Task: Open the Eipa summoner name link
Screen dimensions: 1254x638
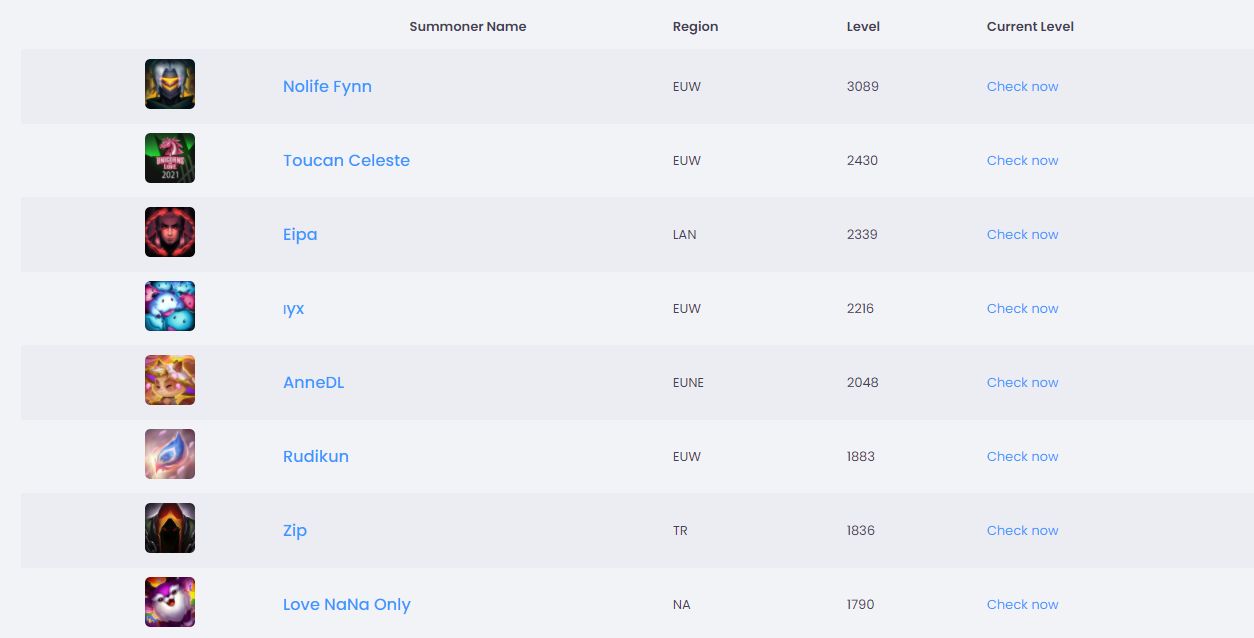Action: coord(300,234)
